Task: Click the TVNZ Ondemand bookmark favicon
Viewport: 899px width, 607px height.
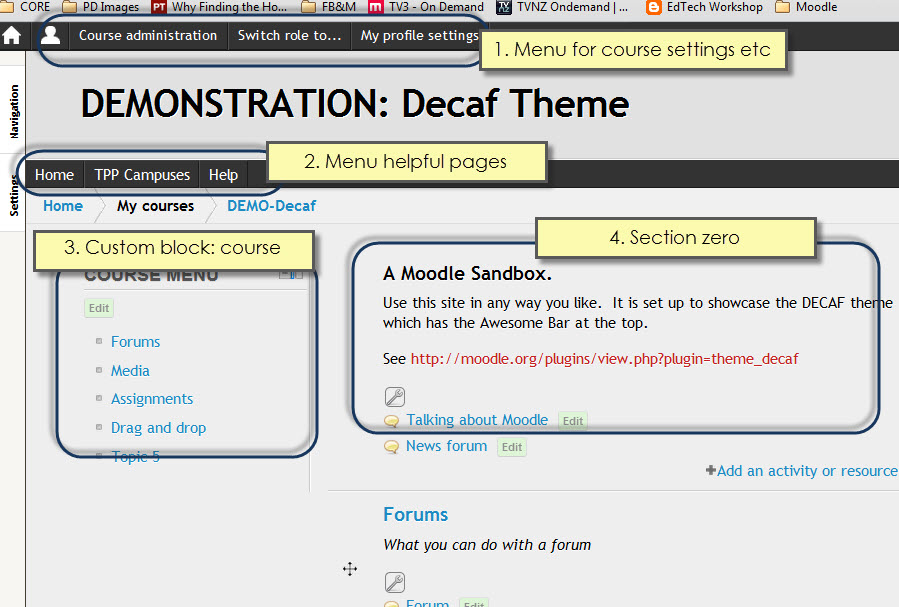Action: coord(503,7)
